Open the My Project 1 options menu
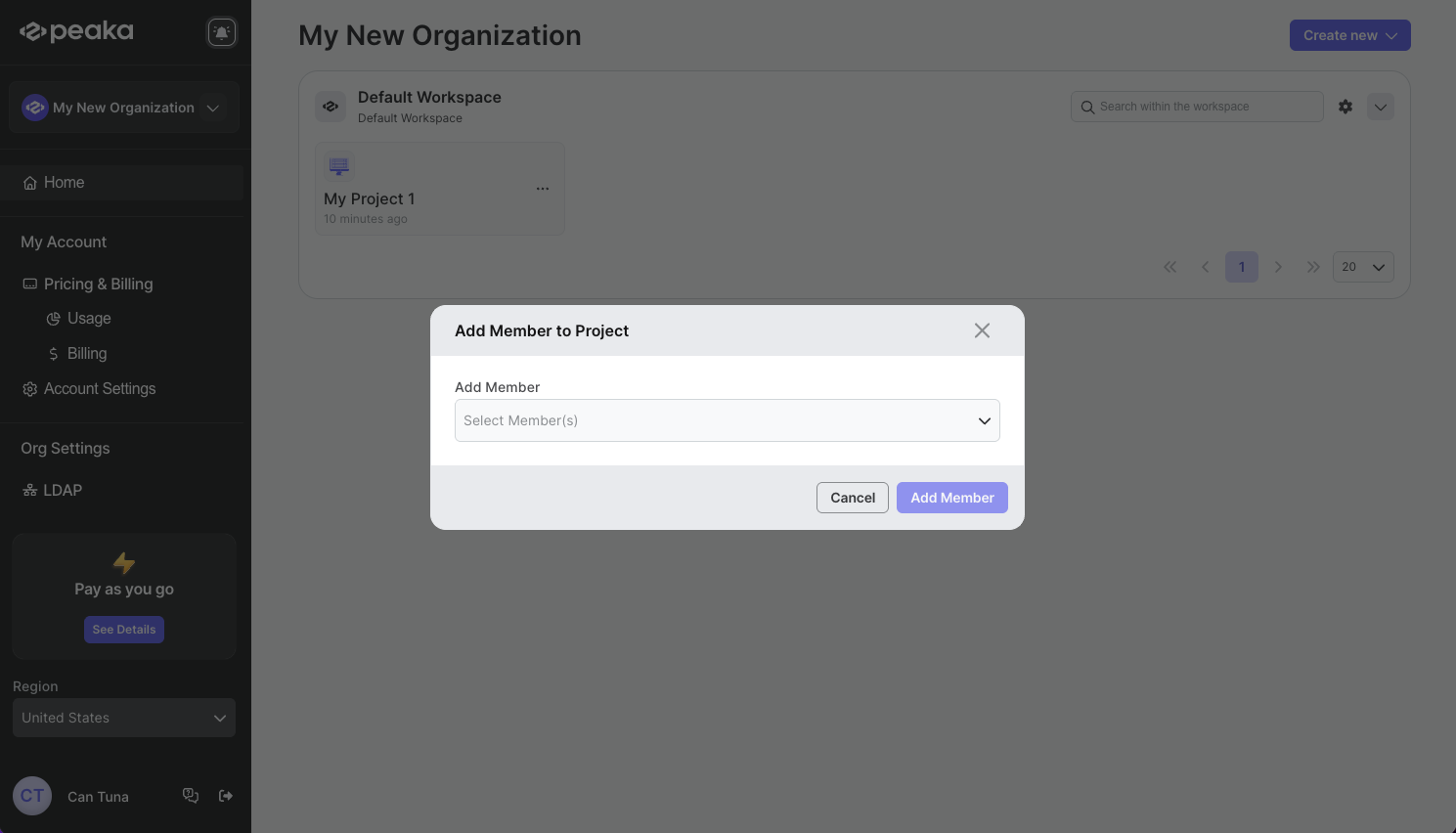Viewport: 1456px width, 833px height. click(x=543, y=189)
